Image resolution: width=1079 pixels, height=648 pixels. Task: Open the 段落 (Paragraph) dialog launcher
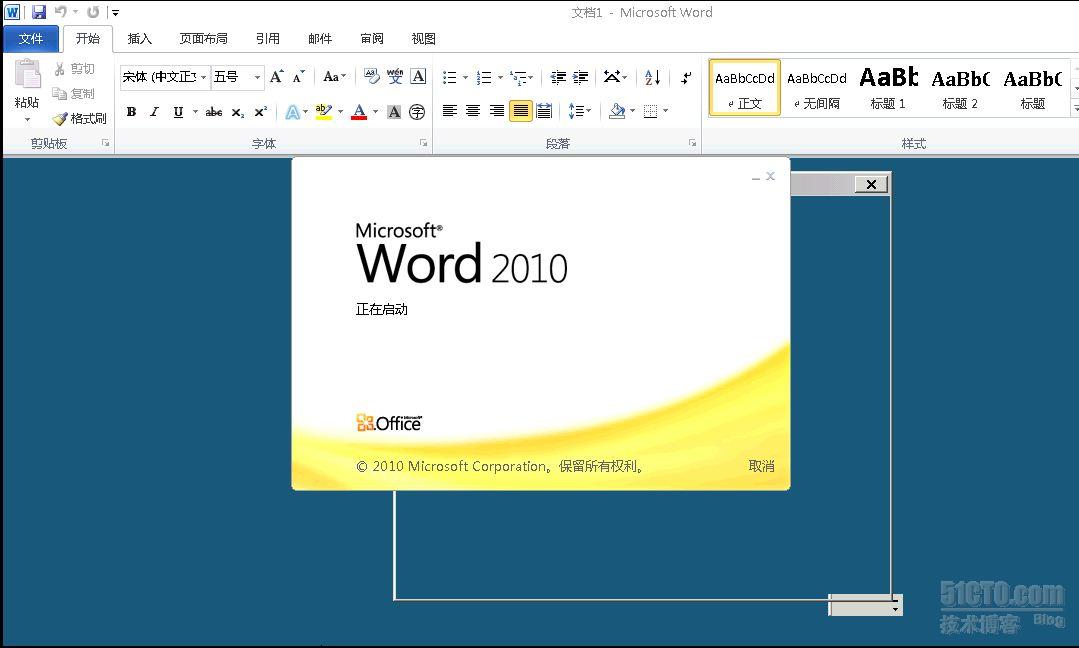point(692,143)
